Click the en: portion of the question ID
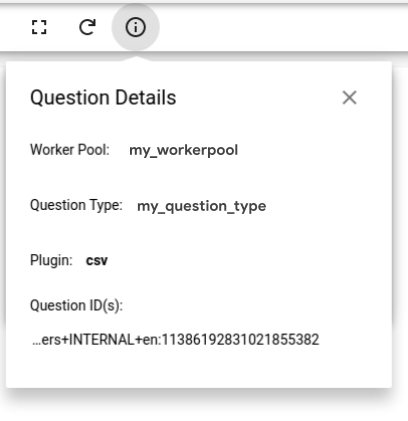 [x=152, y=340]
